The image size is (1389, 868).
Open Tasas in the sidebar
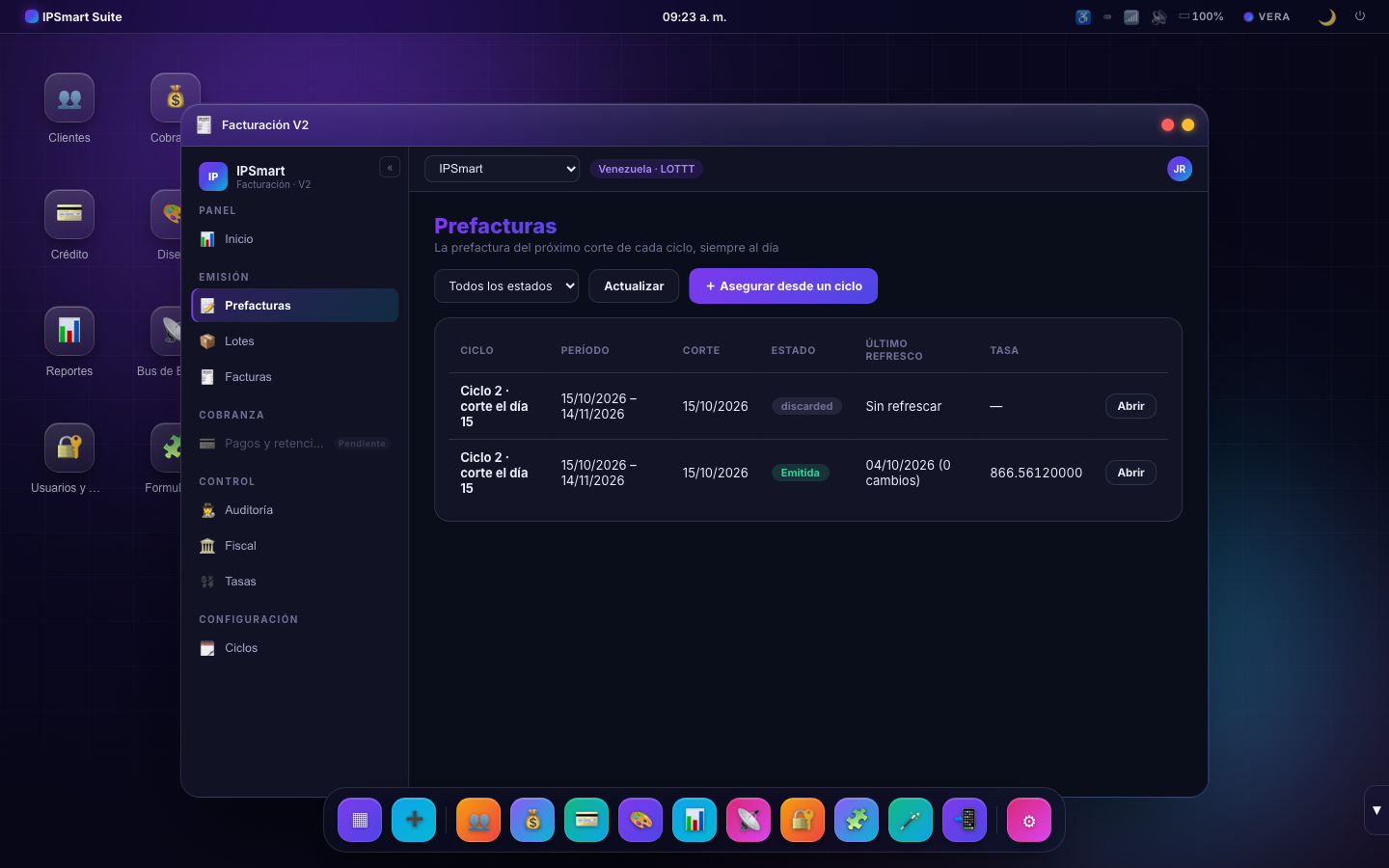294,582
